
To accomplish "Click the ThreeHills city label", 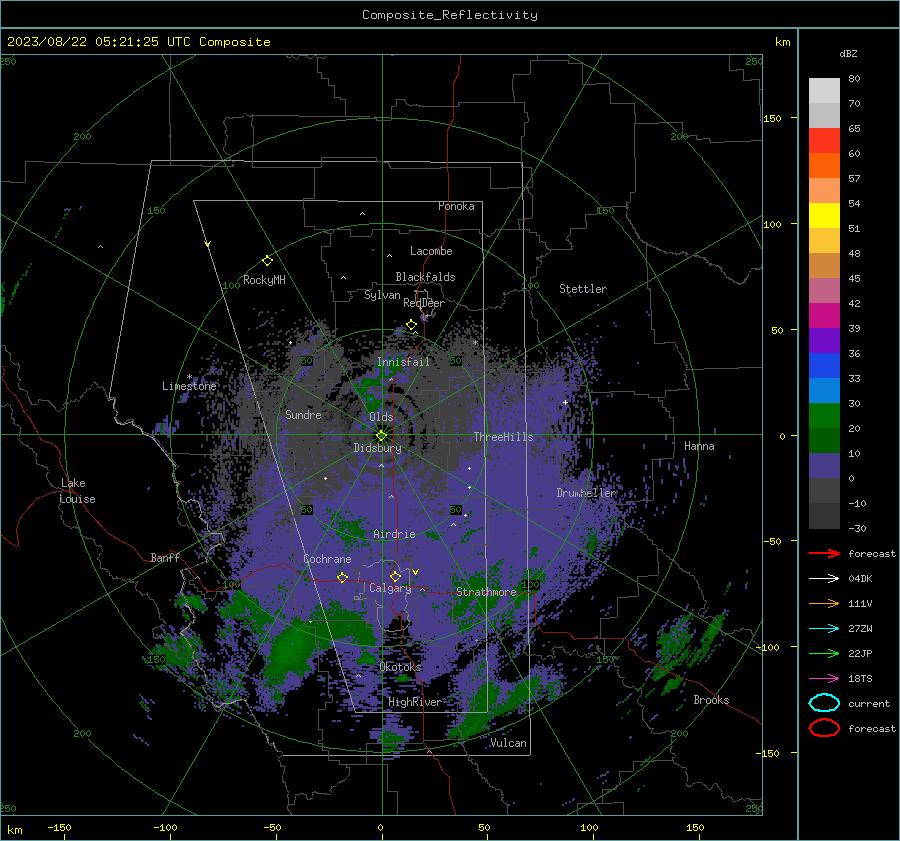I will [503, 437].
